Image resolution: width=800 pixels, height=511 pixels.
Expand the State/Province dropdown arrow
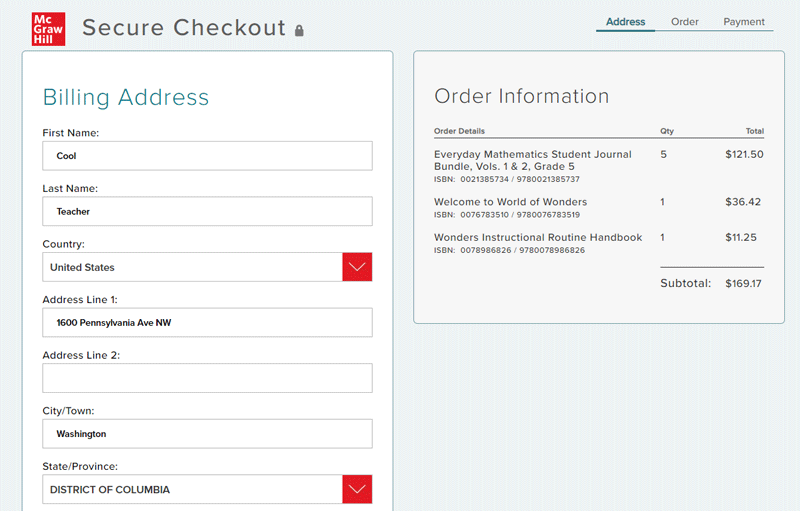(x=357, y=489)
